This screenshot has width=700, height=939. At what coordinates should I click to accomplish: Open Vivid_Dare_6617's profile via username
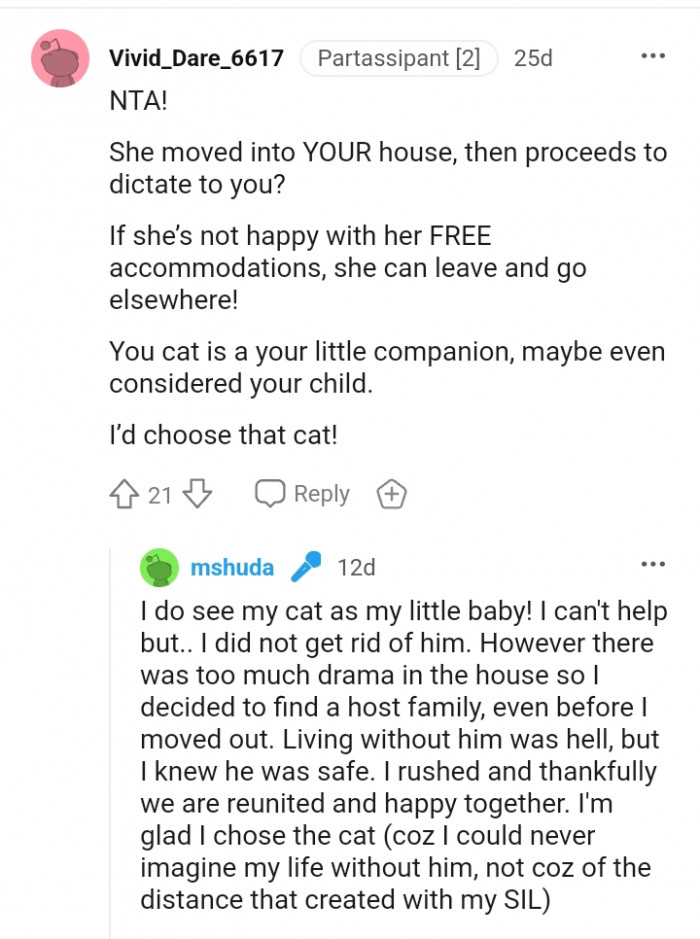point(196,58)
